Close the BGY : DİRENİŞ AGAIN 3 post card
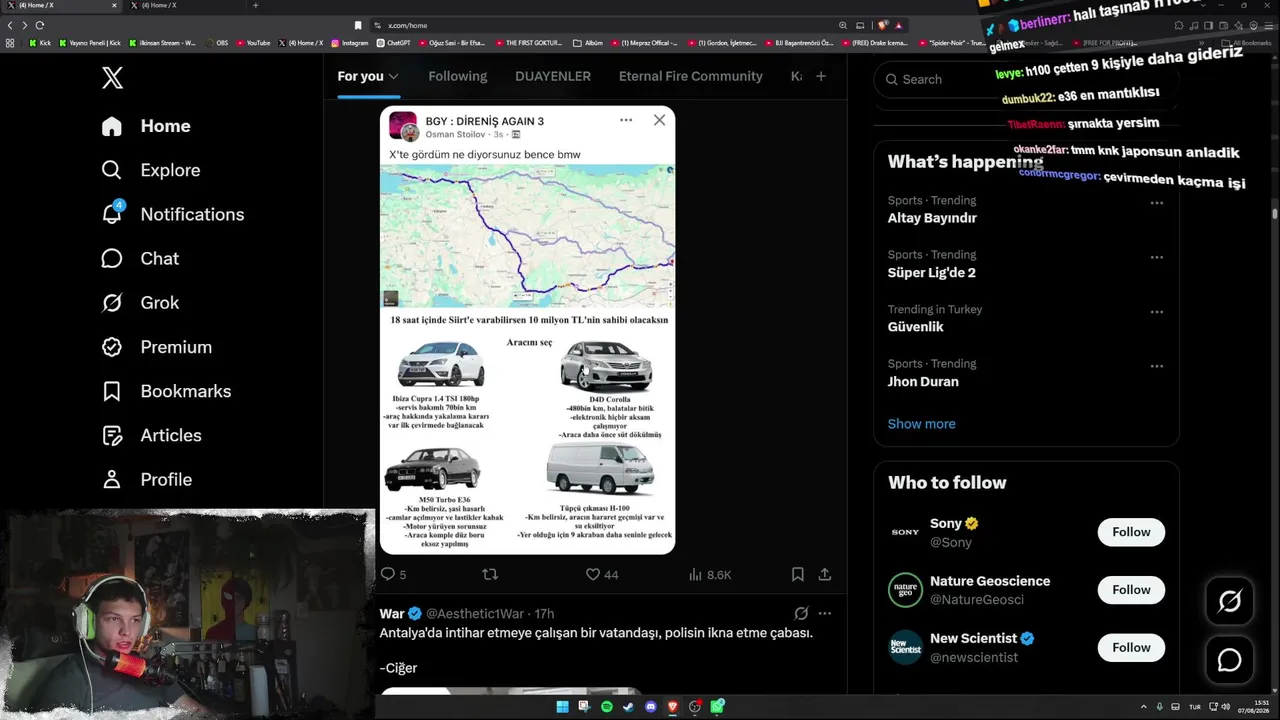Screen dimensions: 1280x720 [659, 120]
